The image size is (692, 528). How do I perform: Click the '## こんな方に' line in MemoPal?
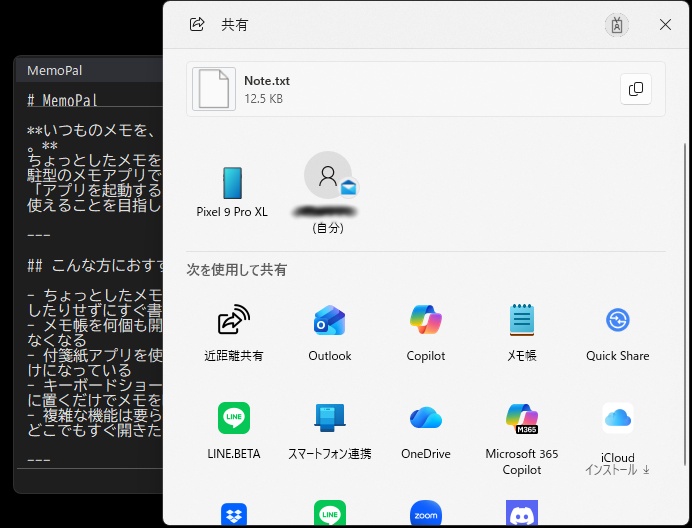95,265
